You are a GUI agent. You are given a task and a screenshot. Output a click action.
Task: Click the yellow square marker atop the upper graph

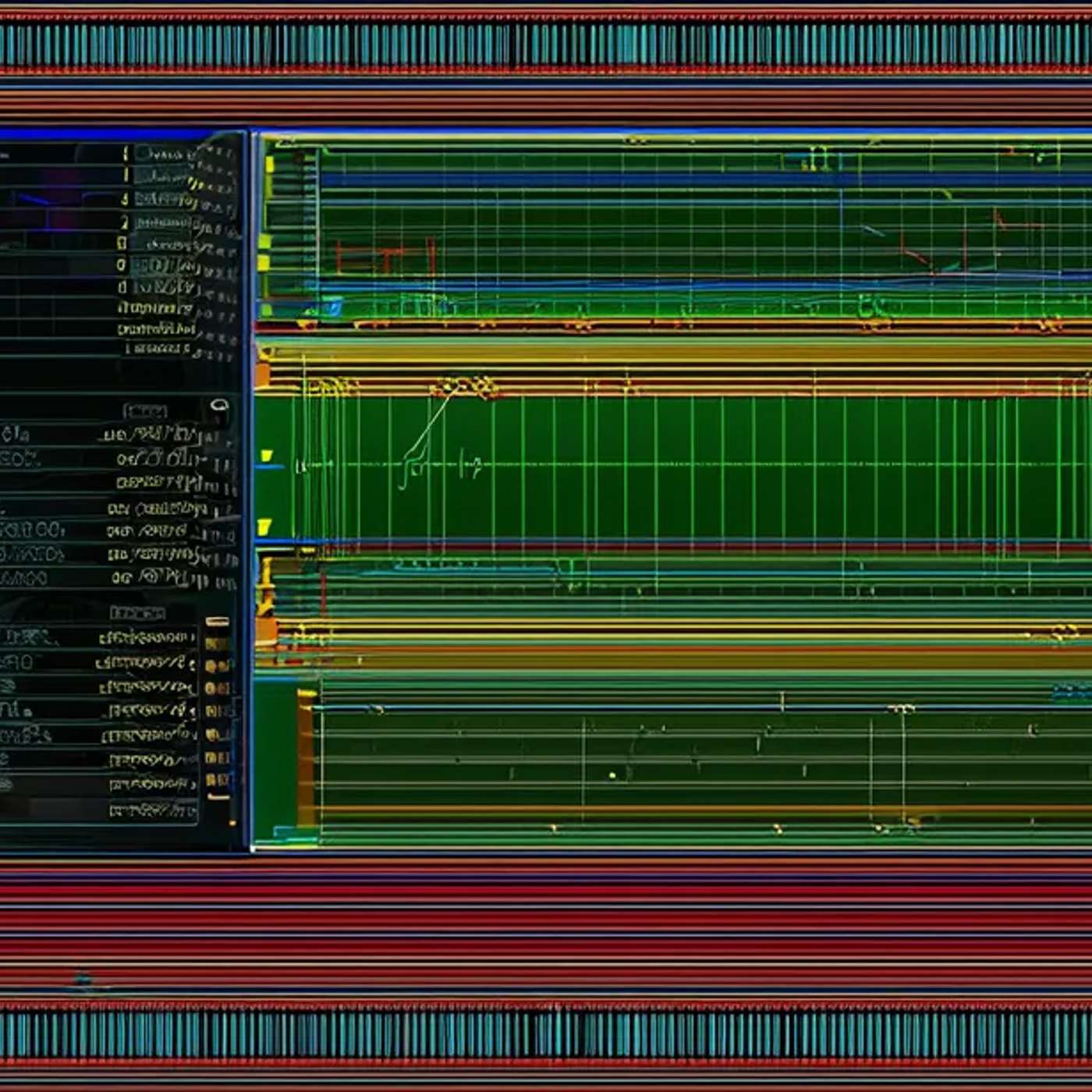(270, 165)
